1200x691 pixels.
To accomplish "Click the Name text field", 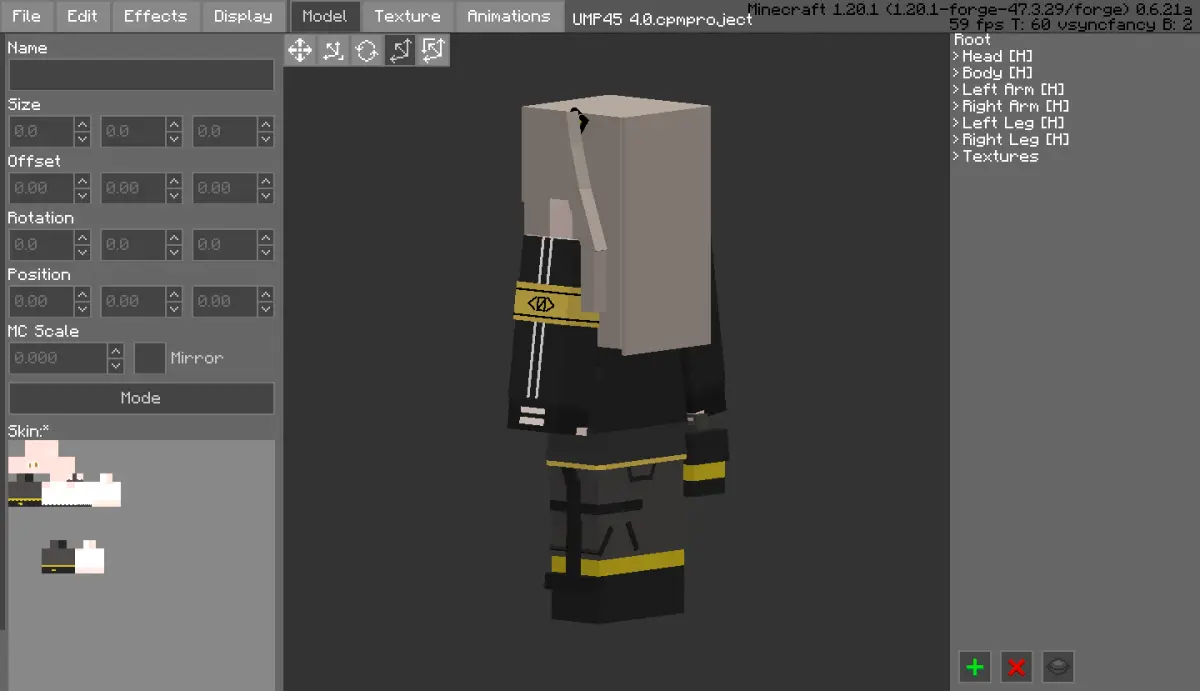I will [141, 75].
